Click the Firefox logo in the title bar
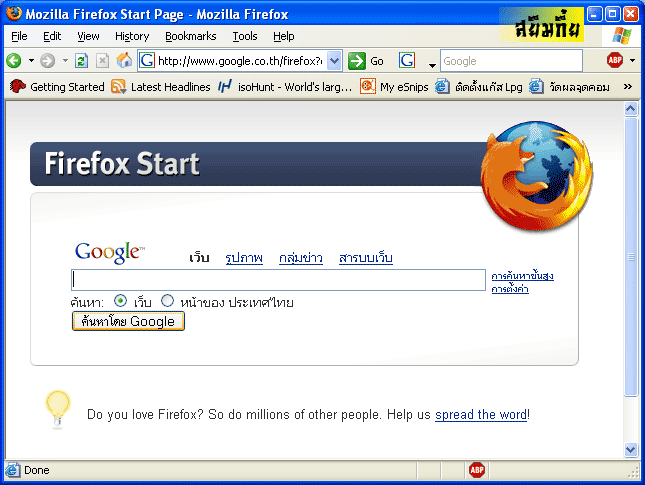 pyautogui.click(x=14, y=14)
